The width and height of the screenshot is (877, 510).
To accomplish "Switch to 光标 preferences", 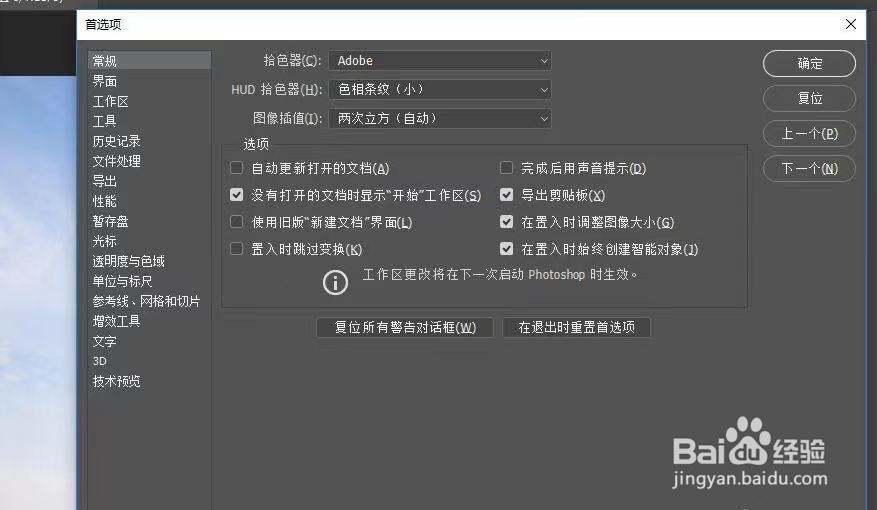I will click(x=105, y=241).
